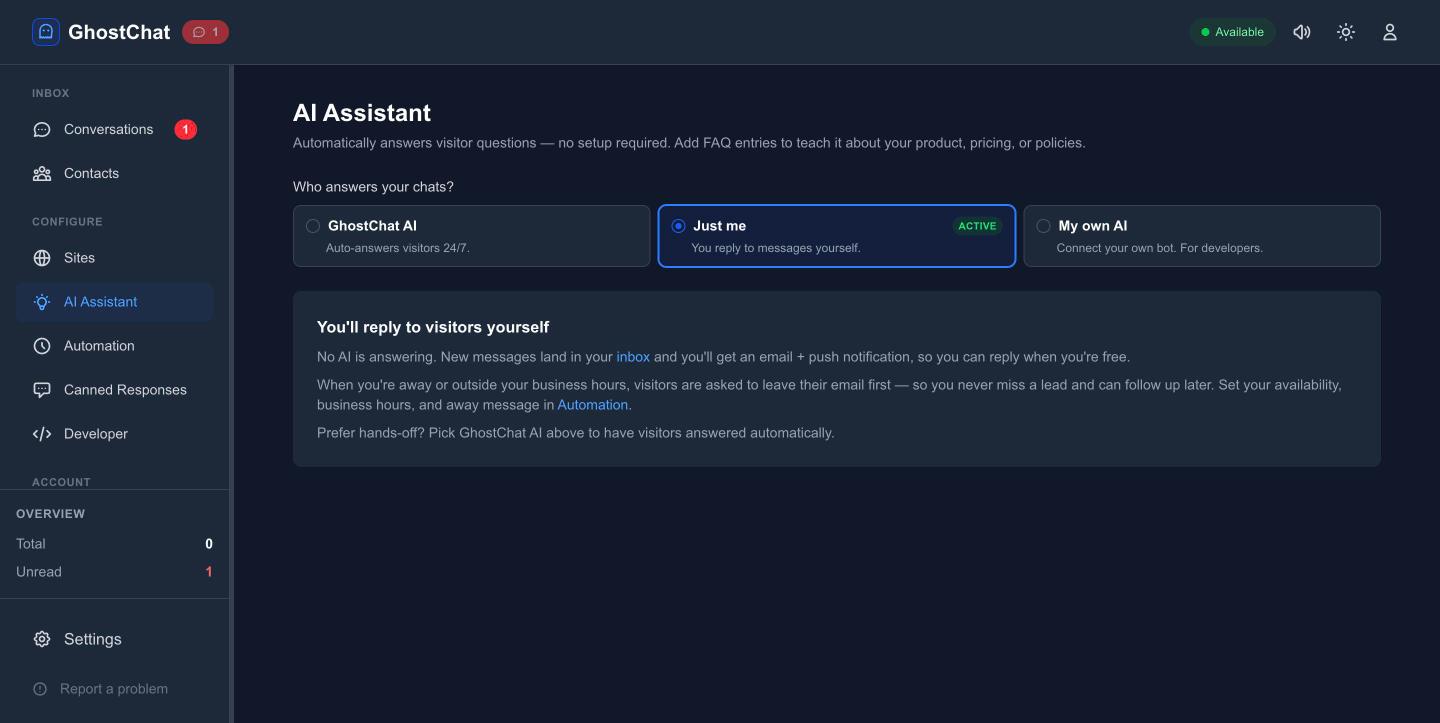
Task: Open the Available status dropdown
Action: [x=1232, y=32]
